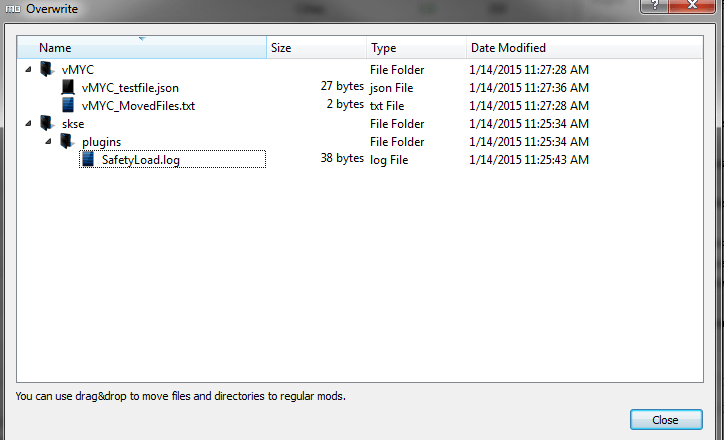Select the skse folder name
This screenshot has height=440, width=724.
click(x=73, y=124)
